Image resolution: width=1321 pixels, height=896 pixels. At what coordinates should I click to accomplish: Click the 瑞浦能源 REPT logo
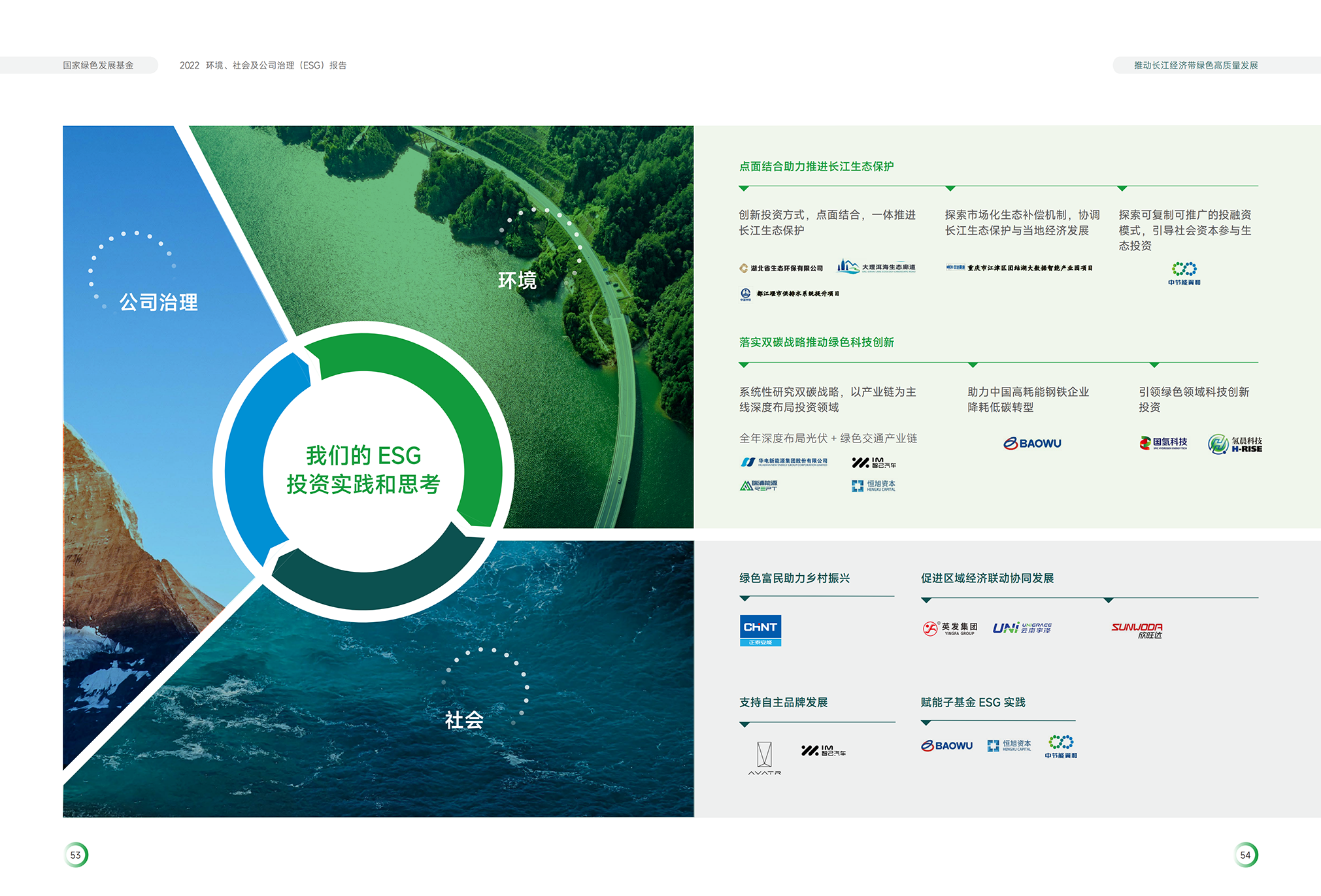(758, 486)
